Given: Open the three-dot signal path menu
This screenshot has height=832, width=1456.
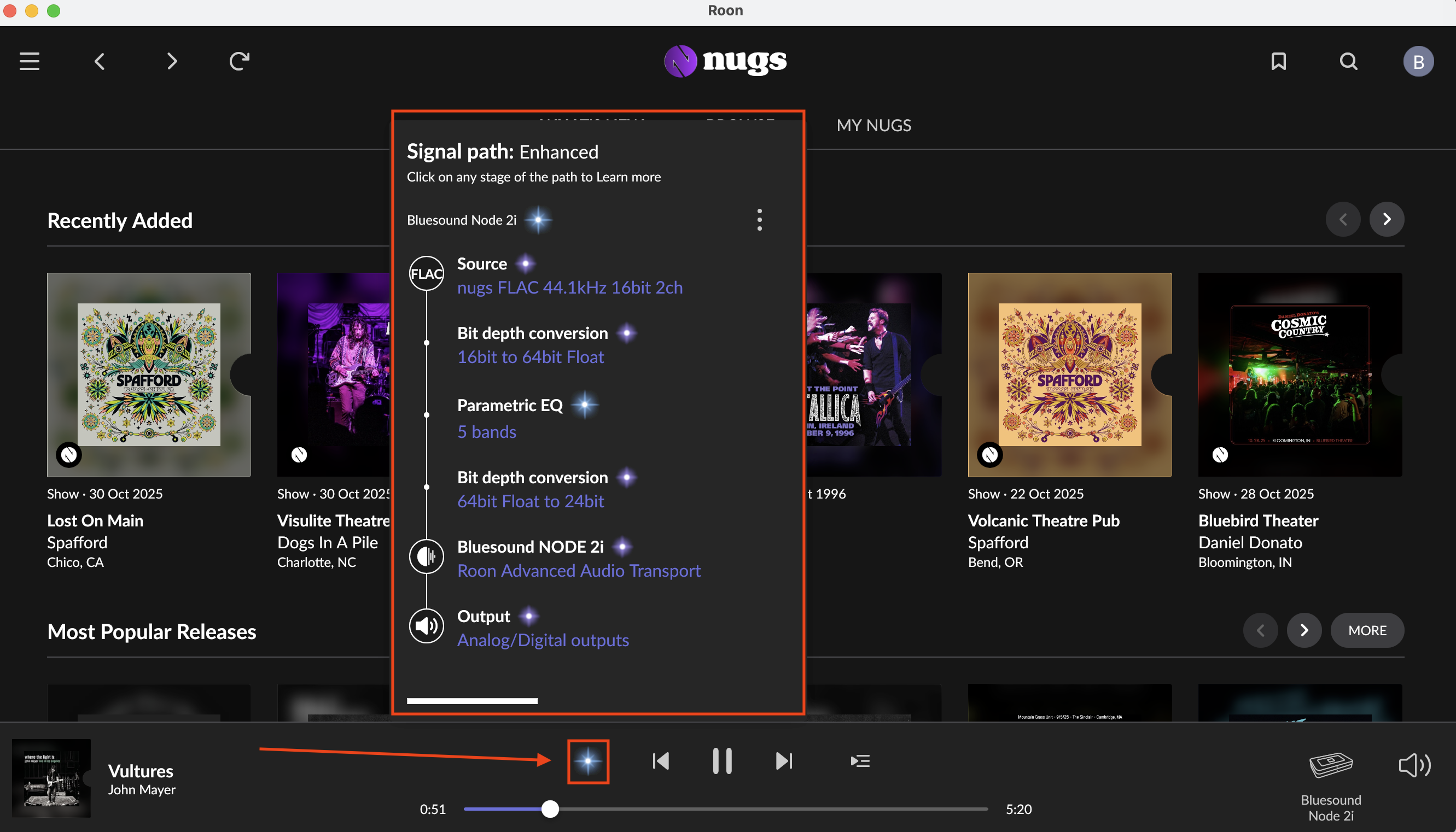Looking at the screenshot, I should pyautogui.click(x=759, y=219).
